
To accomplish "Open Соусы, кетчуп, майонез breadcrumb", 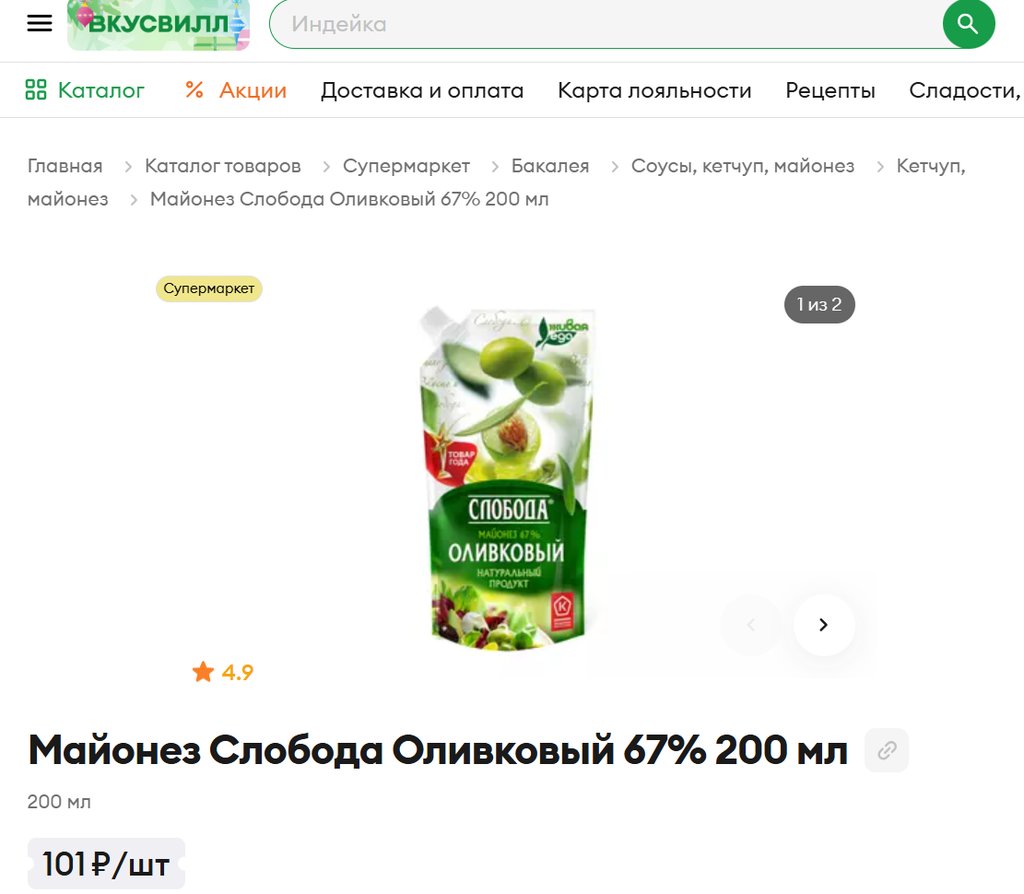I will pyautogui.click(x=743, y=166).
